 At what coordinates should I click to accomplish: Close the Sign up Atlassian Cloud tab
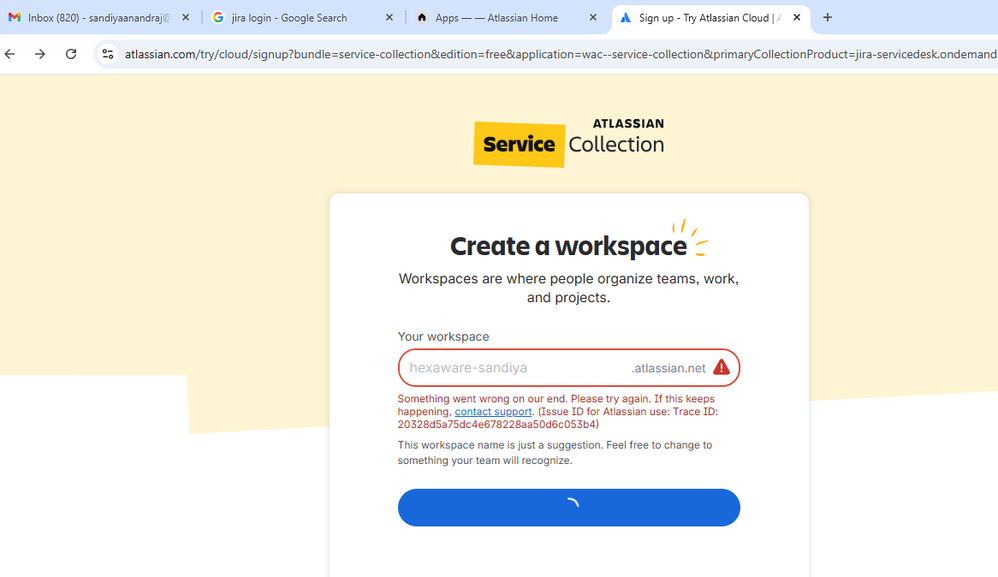click(797, 18)
